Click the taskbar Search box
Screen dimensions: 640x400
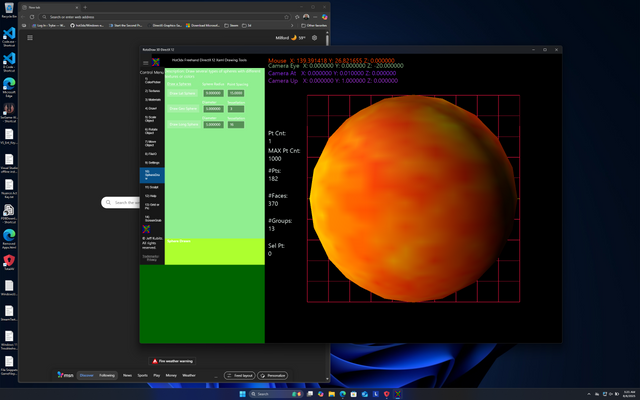(276, 394)
